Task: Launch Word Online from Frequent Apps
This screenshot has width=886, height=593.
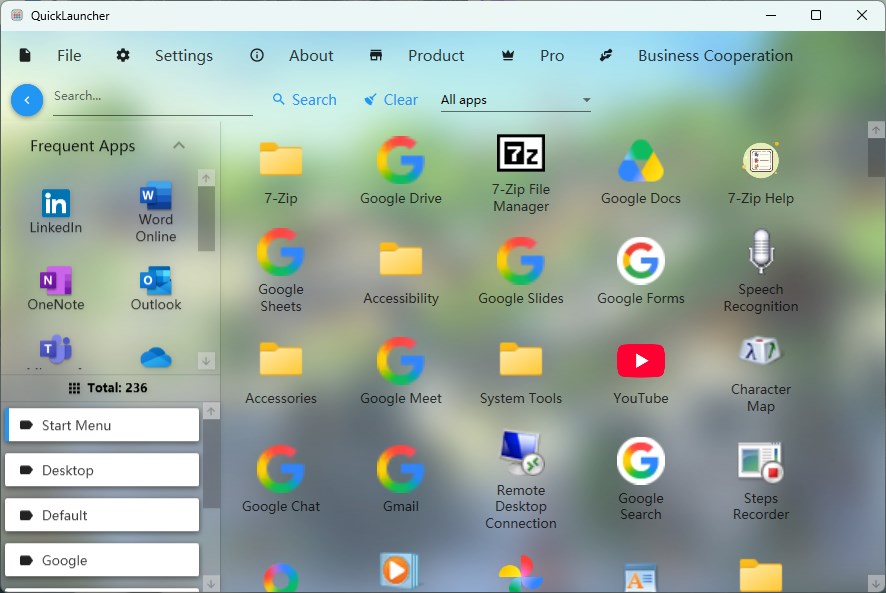Action: tap(155, 212)
